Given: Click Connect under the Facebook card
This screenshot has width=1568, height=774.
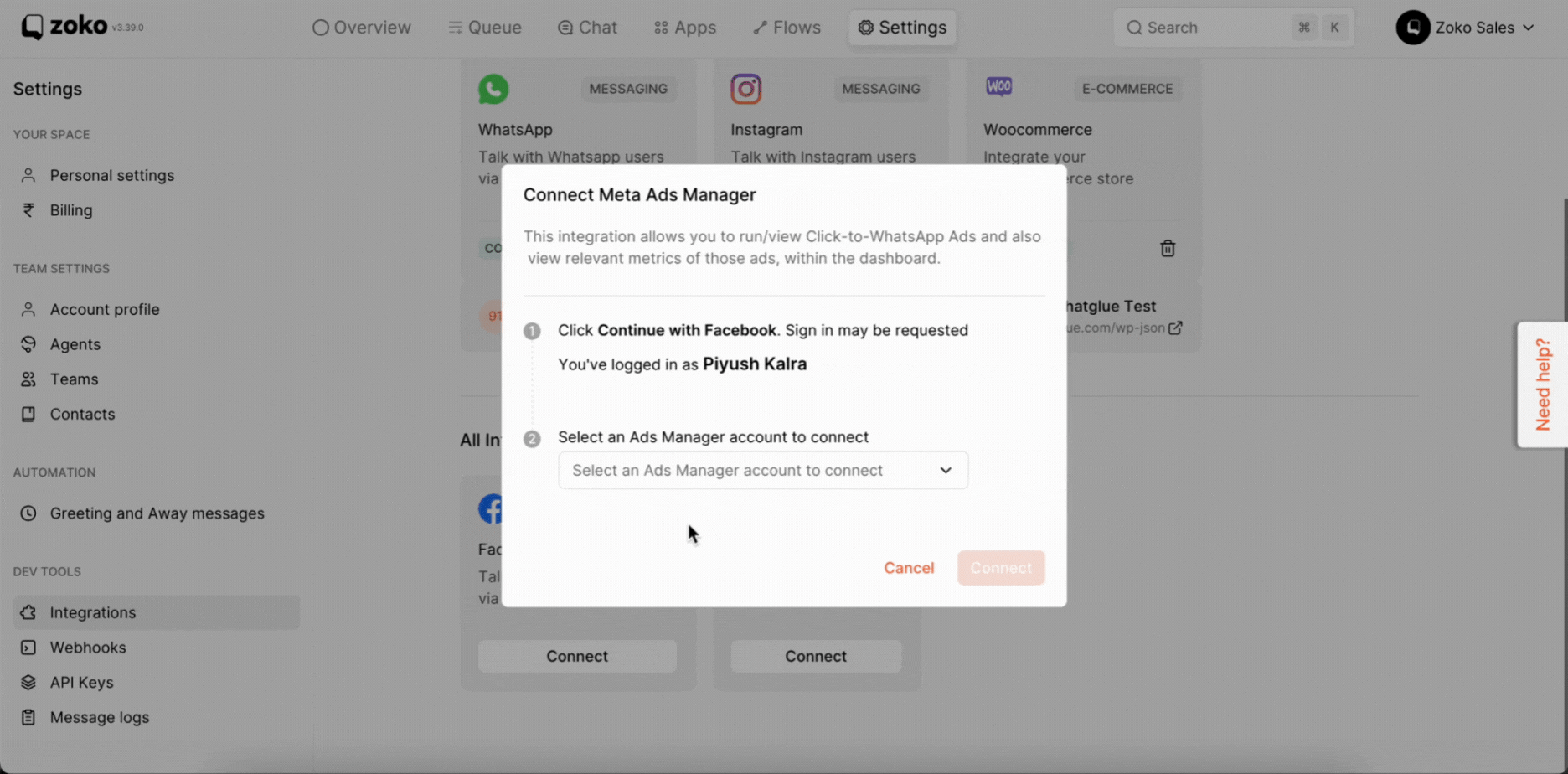Looking at the screenshot, I should point(577,657).
